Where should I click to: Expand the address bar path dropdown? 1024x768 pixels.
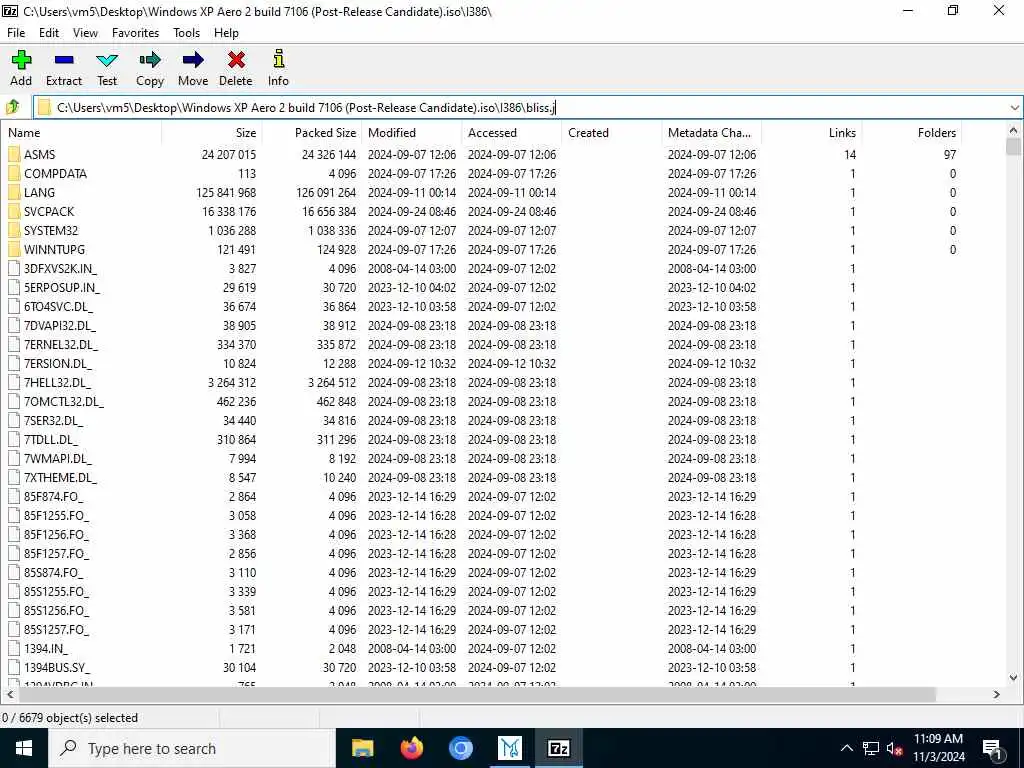pyautogui.click(x=1014, y=108)
